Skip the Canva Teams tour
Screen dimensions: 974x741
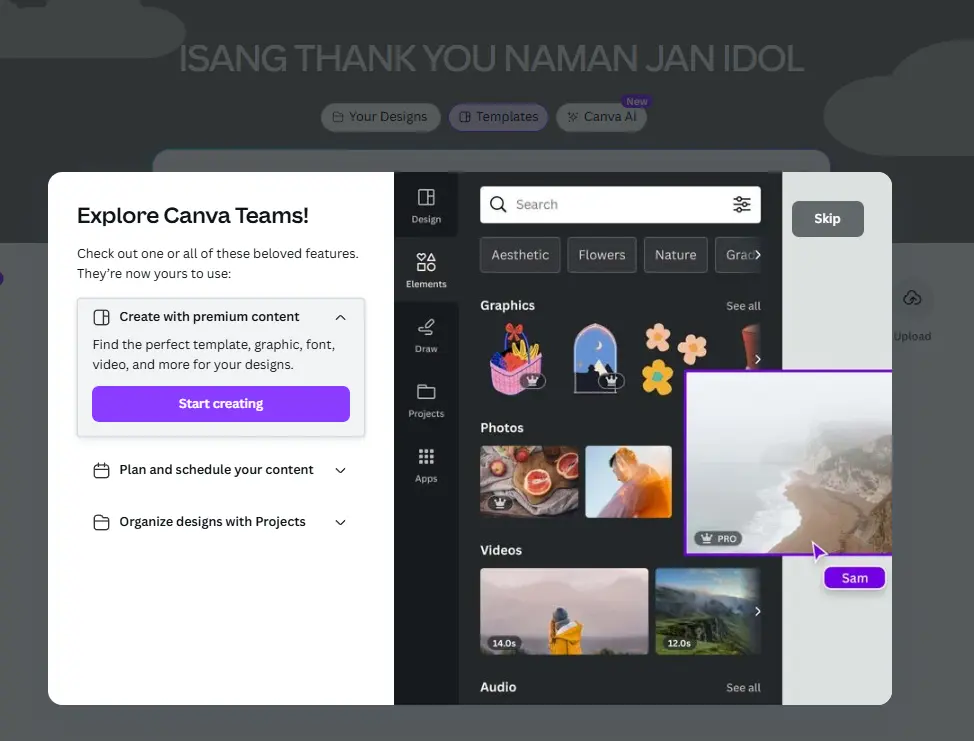click(827, 219)
